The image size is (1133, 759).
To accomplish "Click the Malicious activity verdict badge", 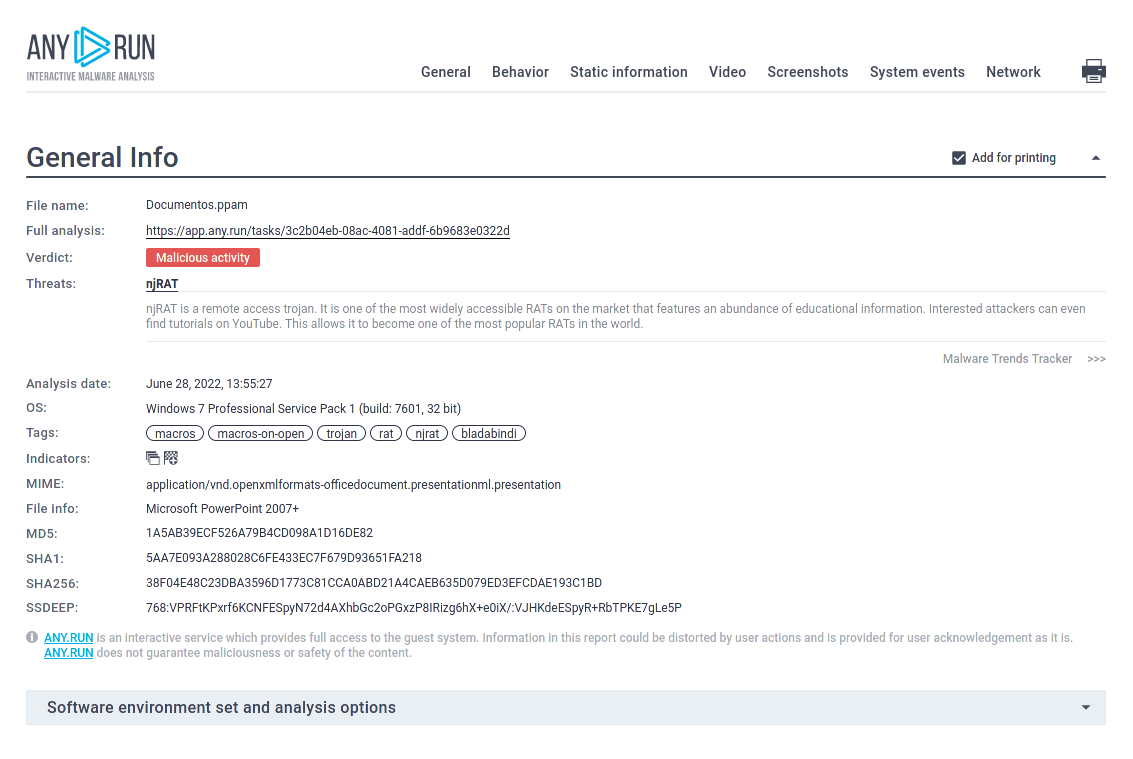I will point(203,257).
